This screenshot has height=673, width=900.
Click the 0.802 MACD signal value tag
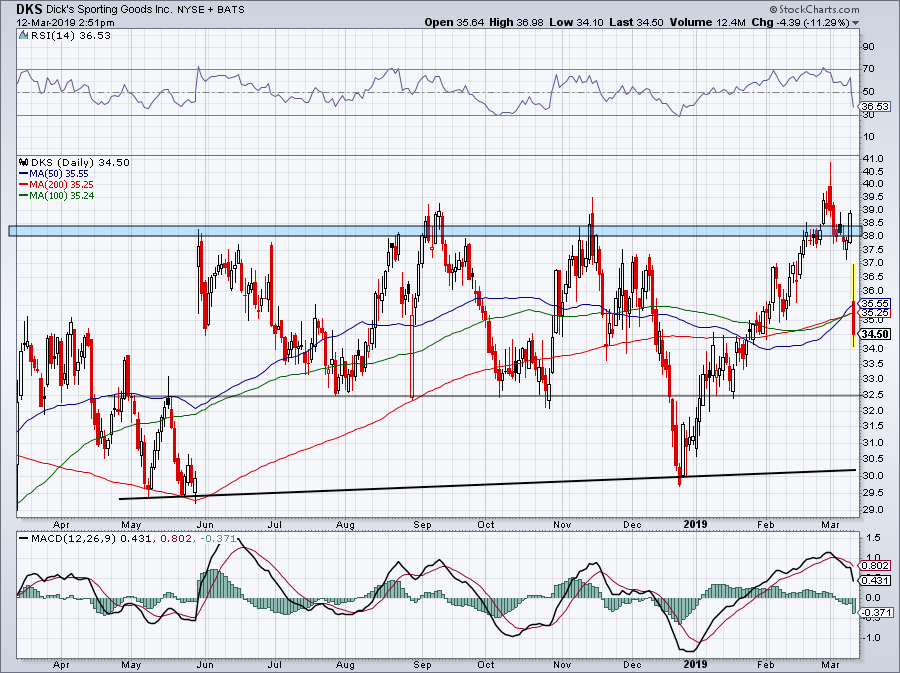pyautogui.click(x=873, y=566)
